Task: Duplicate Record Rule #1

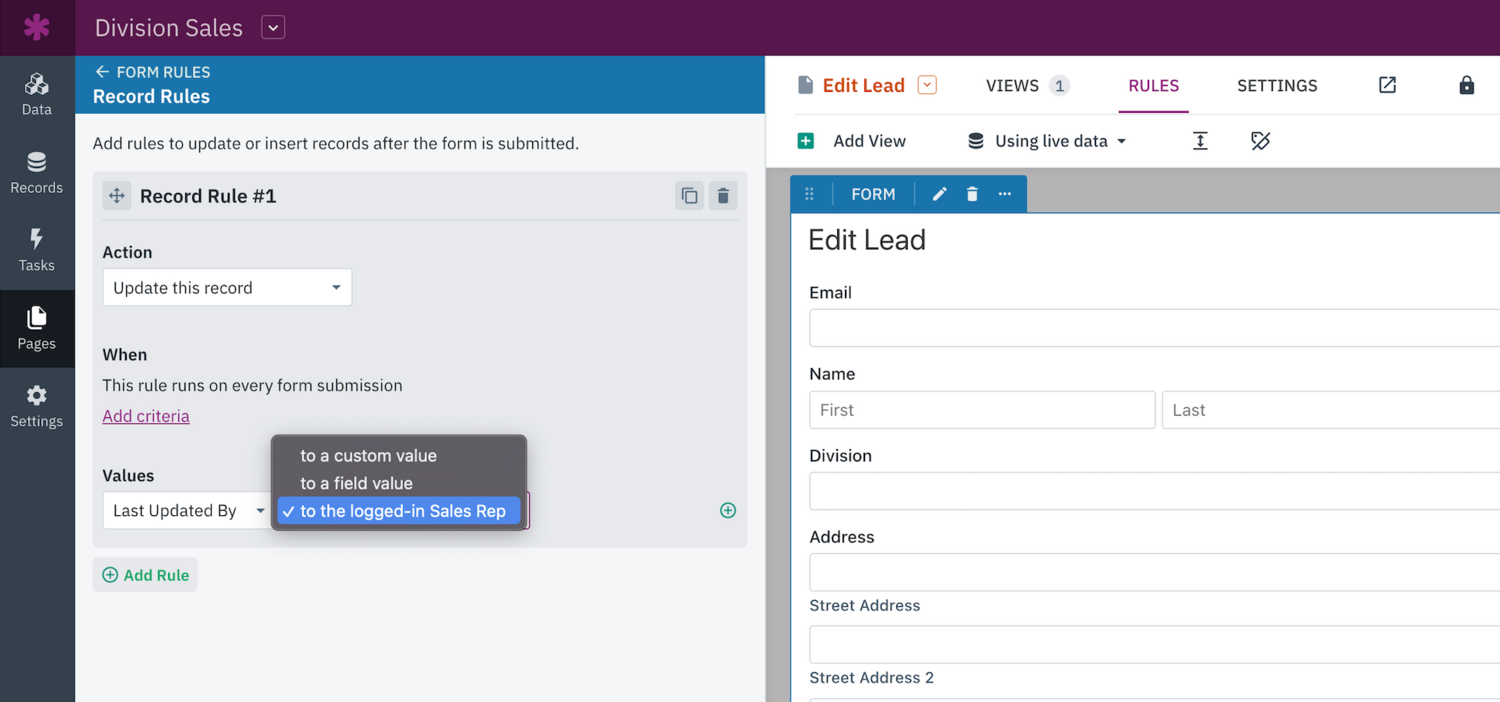Action: coord(689,196)
